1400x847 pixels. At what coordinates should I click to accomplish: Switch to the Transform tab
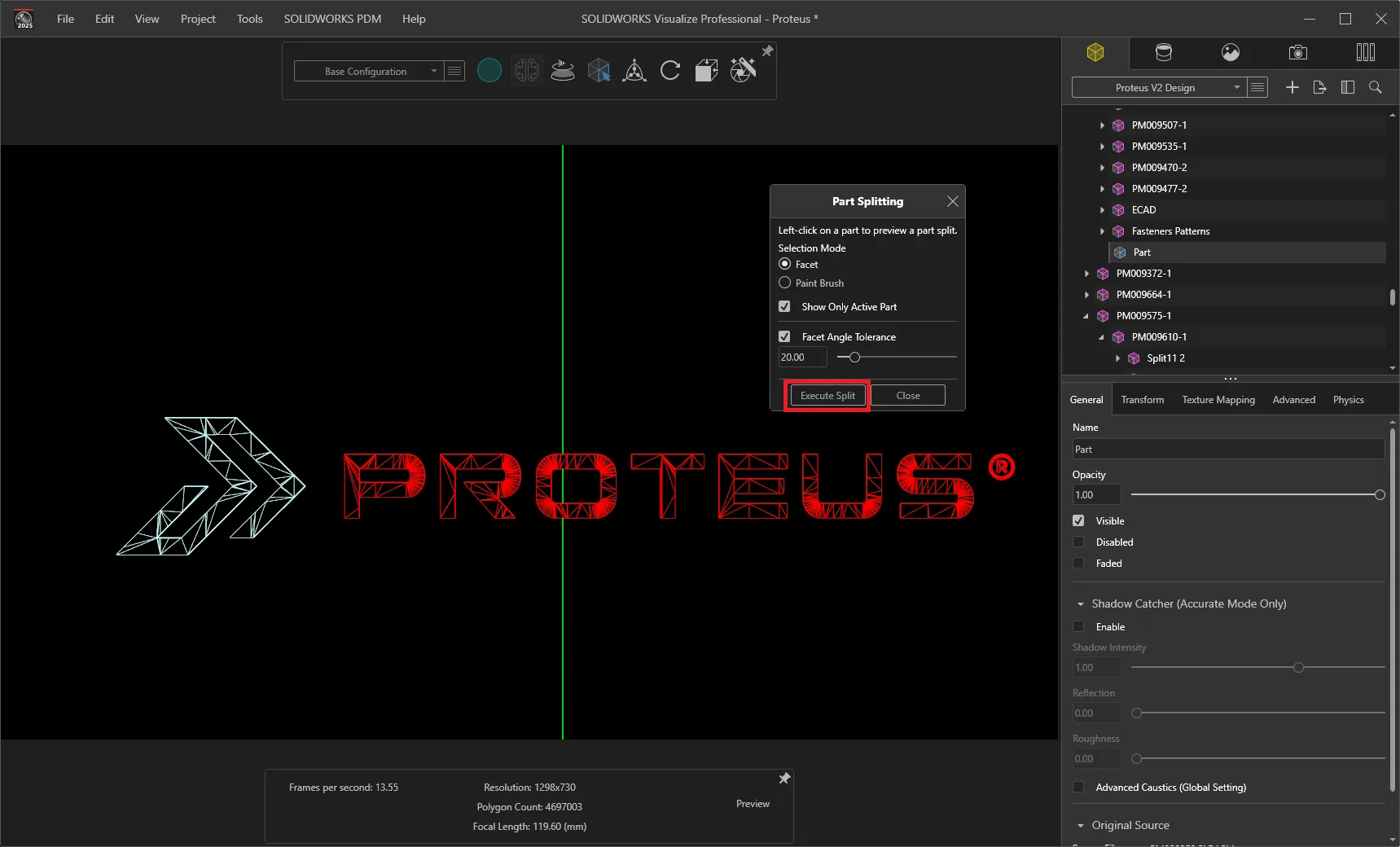pyautogui.click(x=1143, y=400)
